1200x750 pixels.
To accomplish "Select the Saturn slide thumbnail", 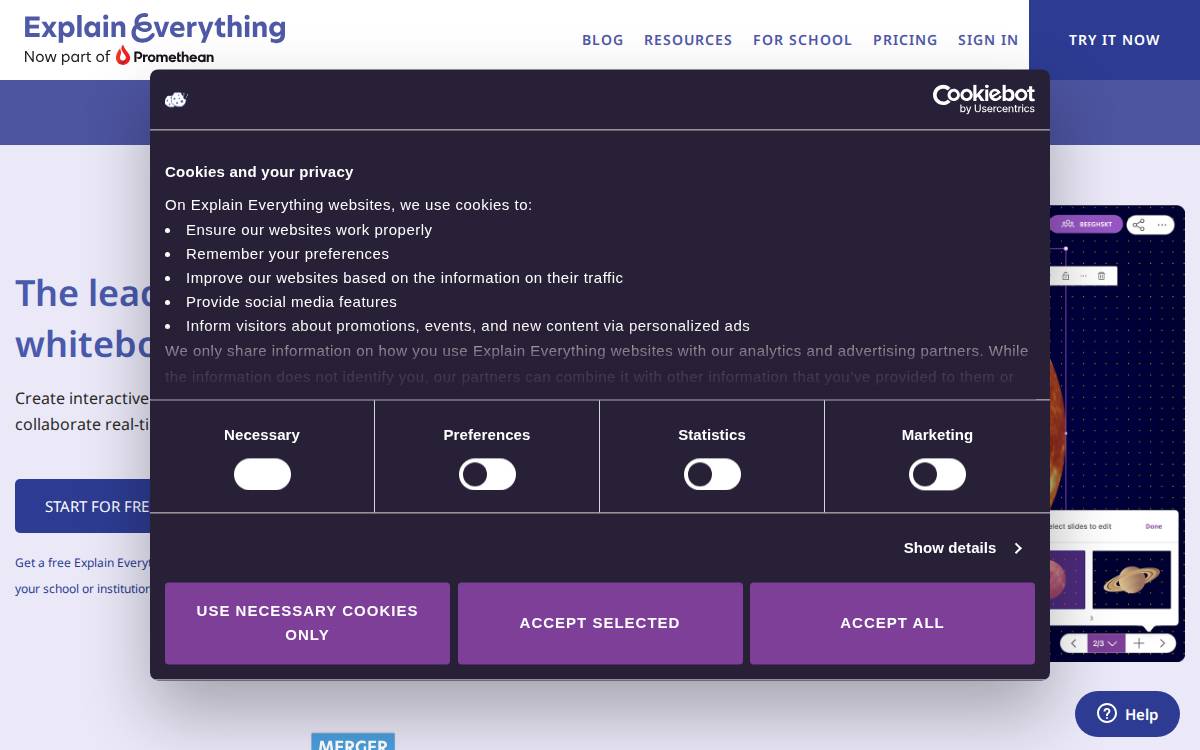I will point(1131,579).
